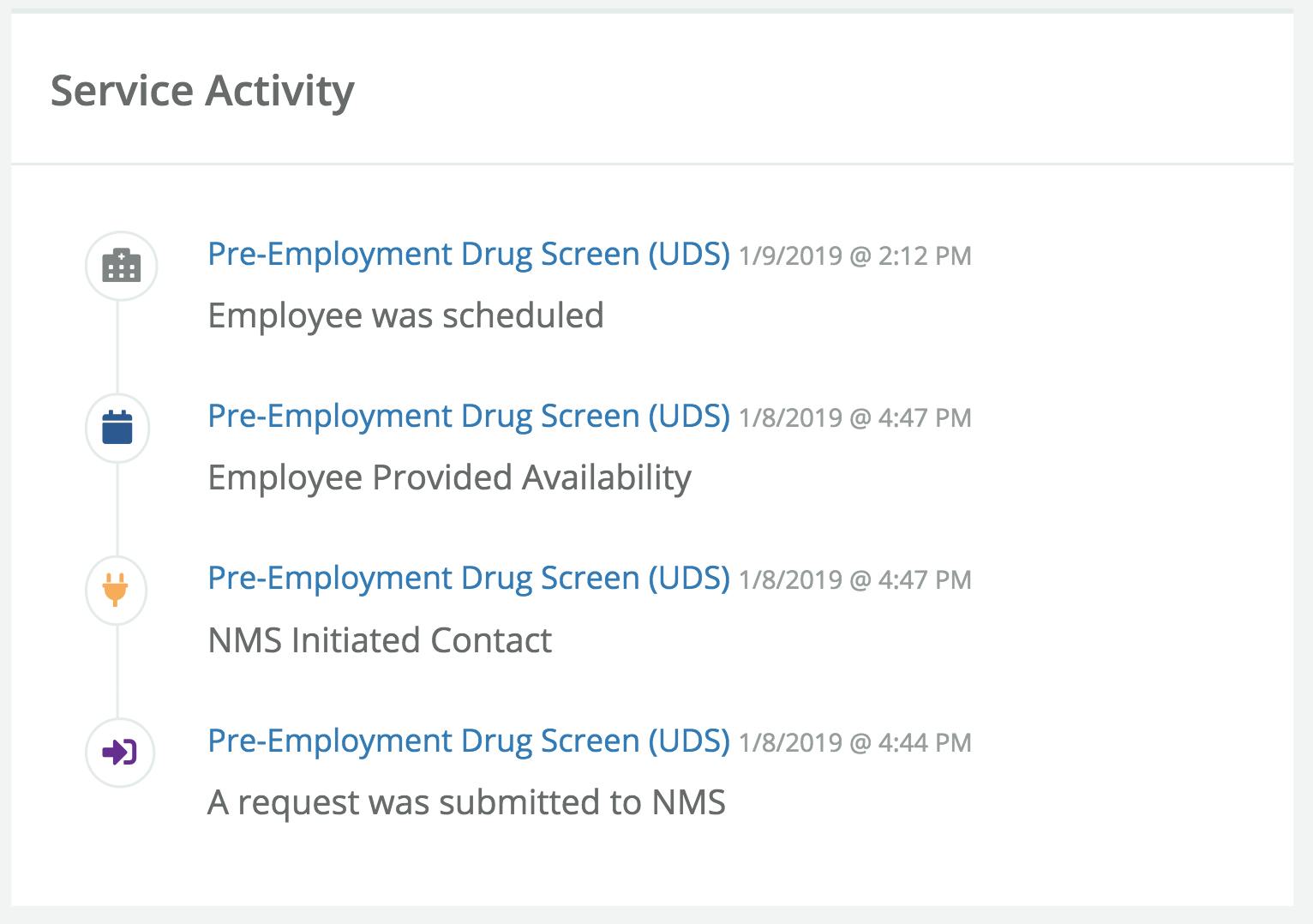The width and height of the screenshot is (1313, 924).
Task: Click timeline line between hospital and calendar icons
Action: click(x=117, y=346)
